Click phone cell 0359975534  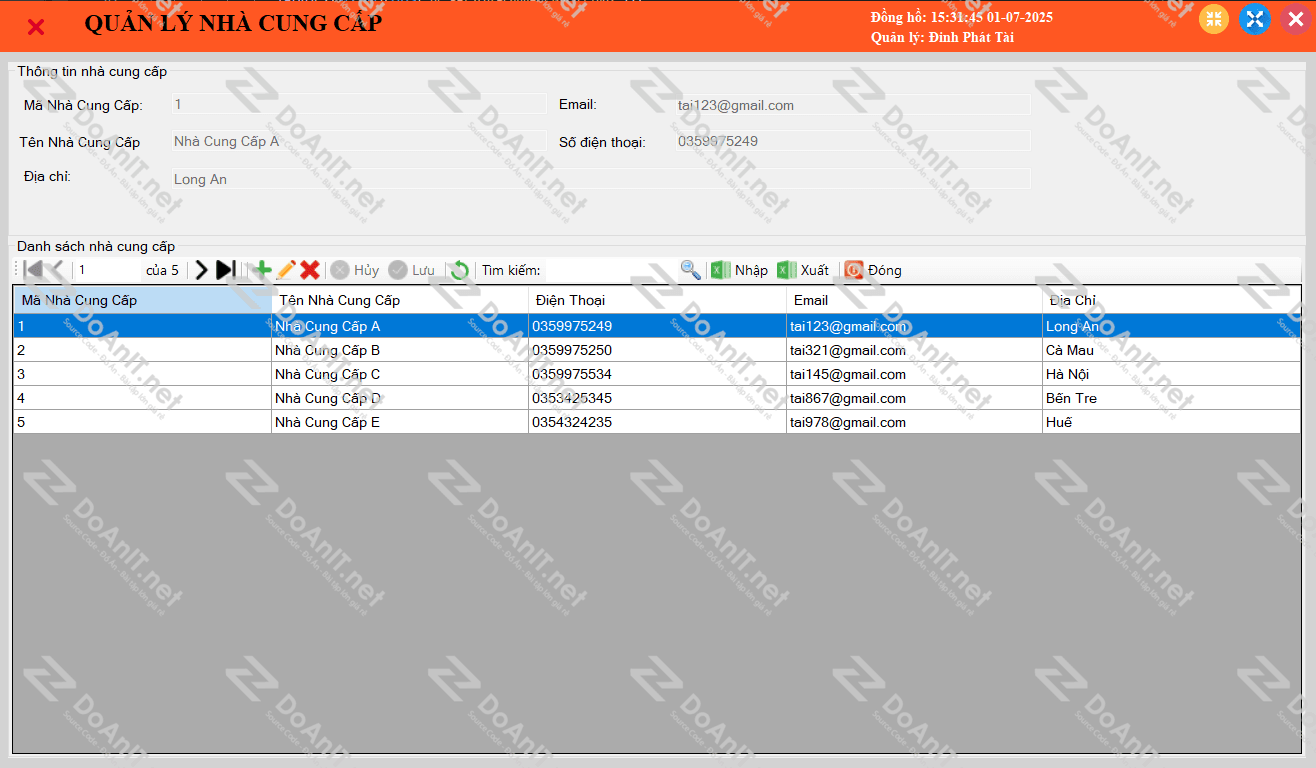pos(657,374)
